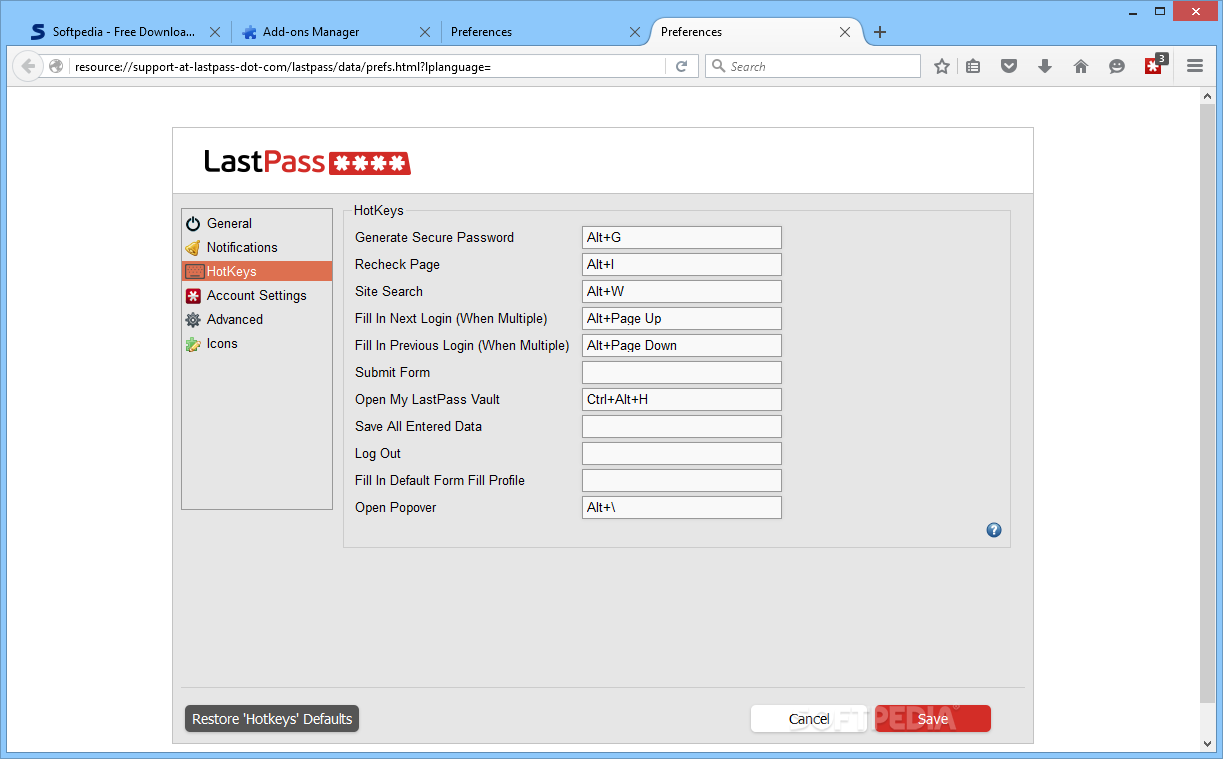Click the Open Popover label
The image size is (1223, 759).
pos(396,507)
